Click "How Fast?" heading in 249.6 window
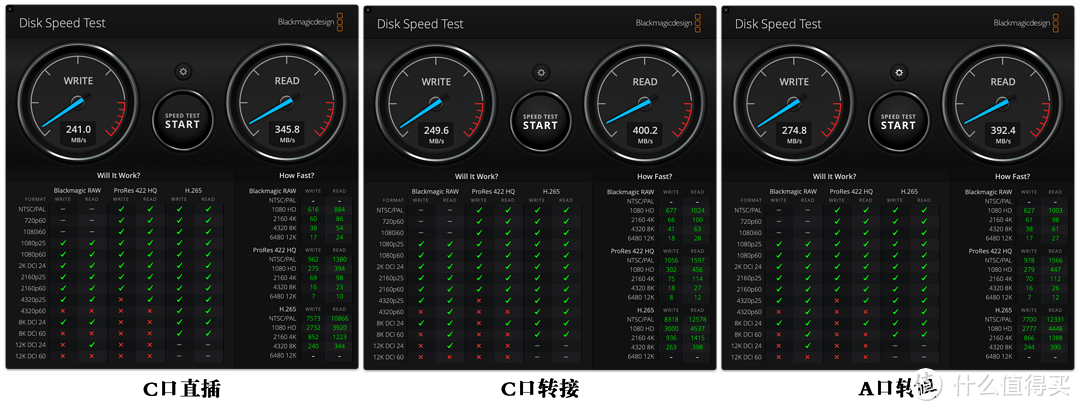Screen dimensions: 1080x411 pyautogui.click(x=654, y=176)
